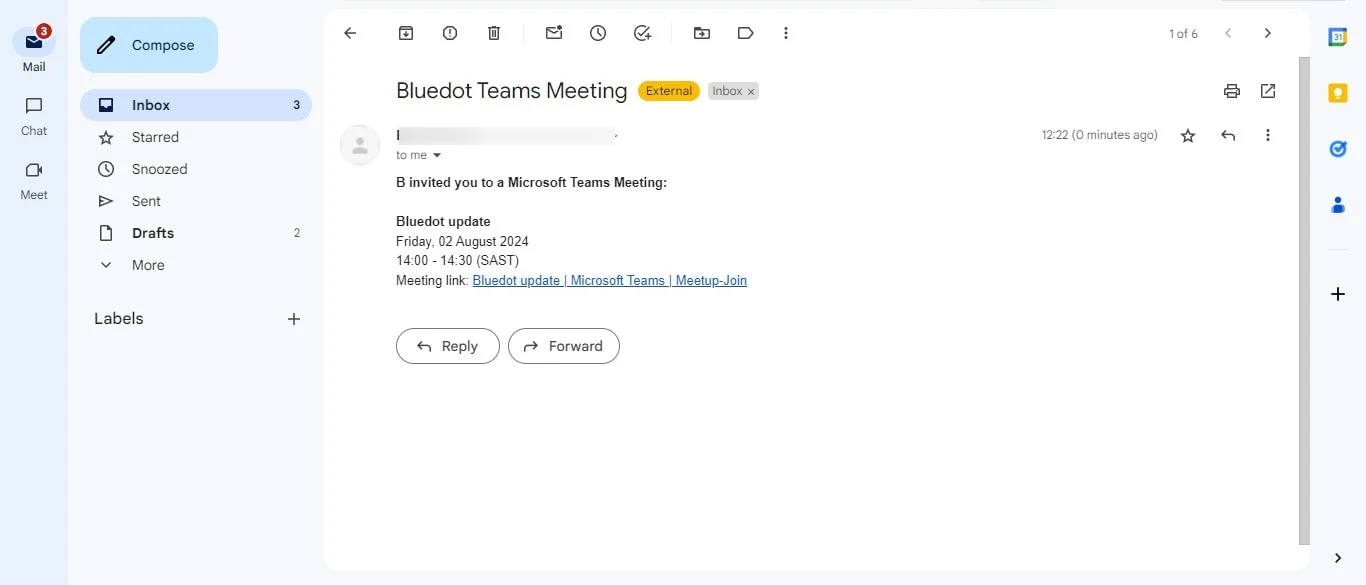Viewport: 1366px width, 585px height.
Task: Report this email as spam
Action: click(450, 33)
